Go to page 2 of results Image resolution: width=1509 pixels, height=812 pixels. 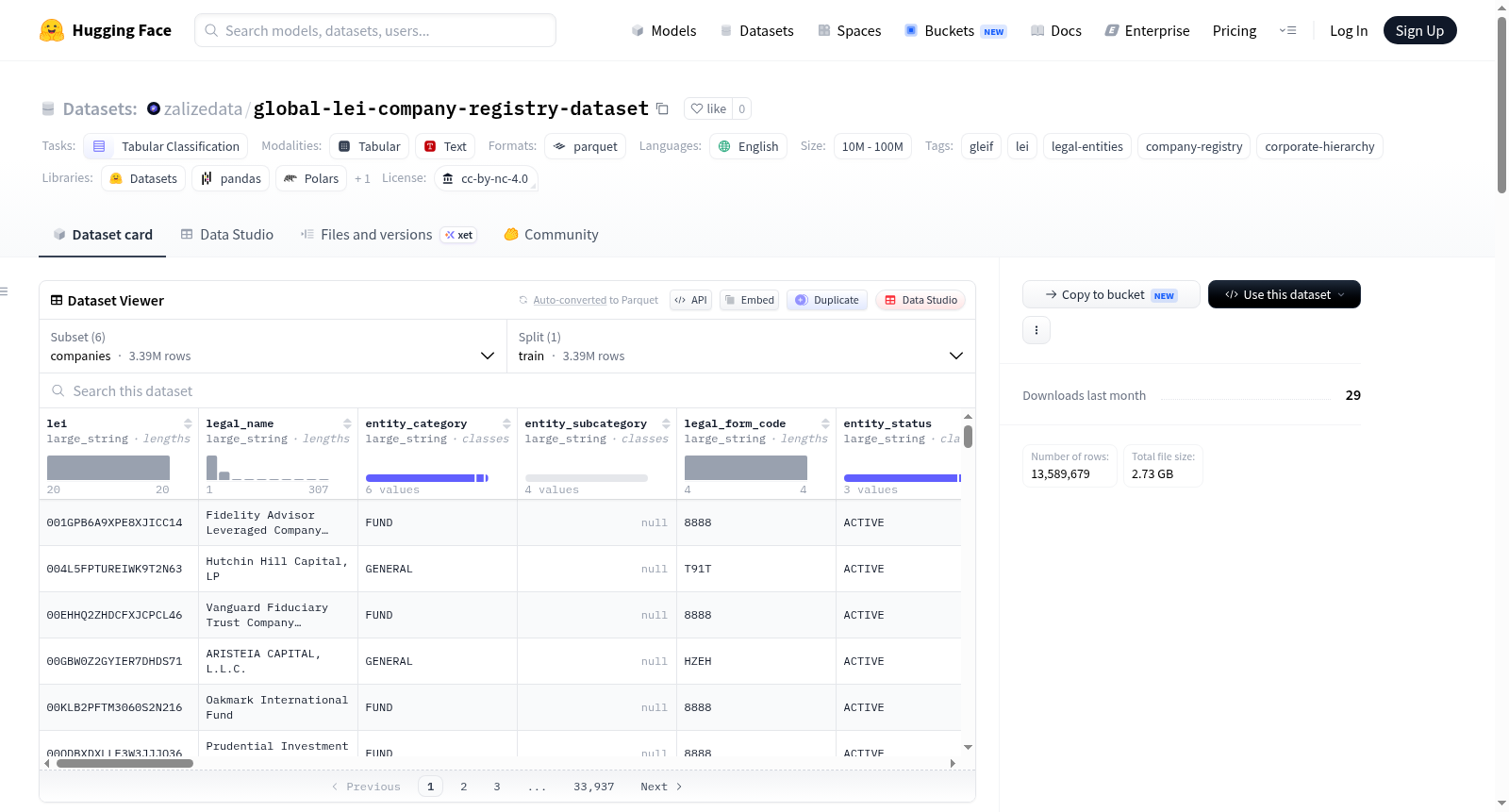point(464,787)
